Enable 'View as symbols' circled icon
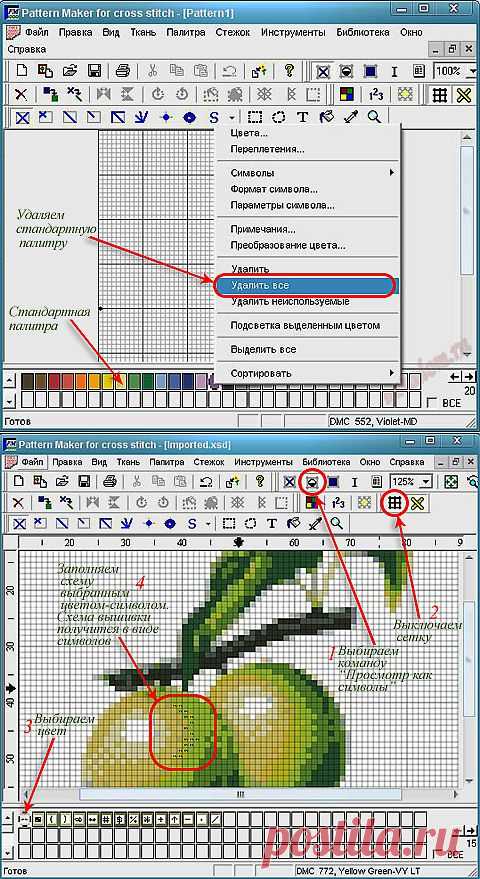 tap(311, 482)
